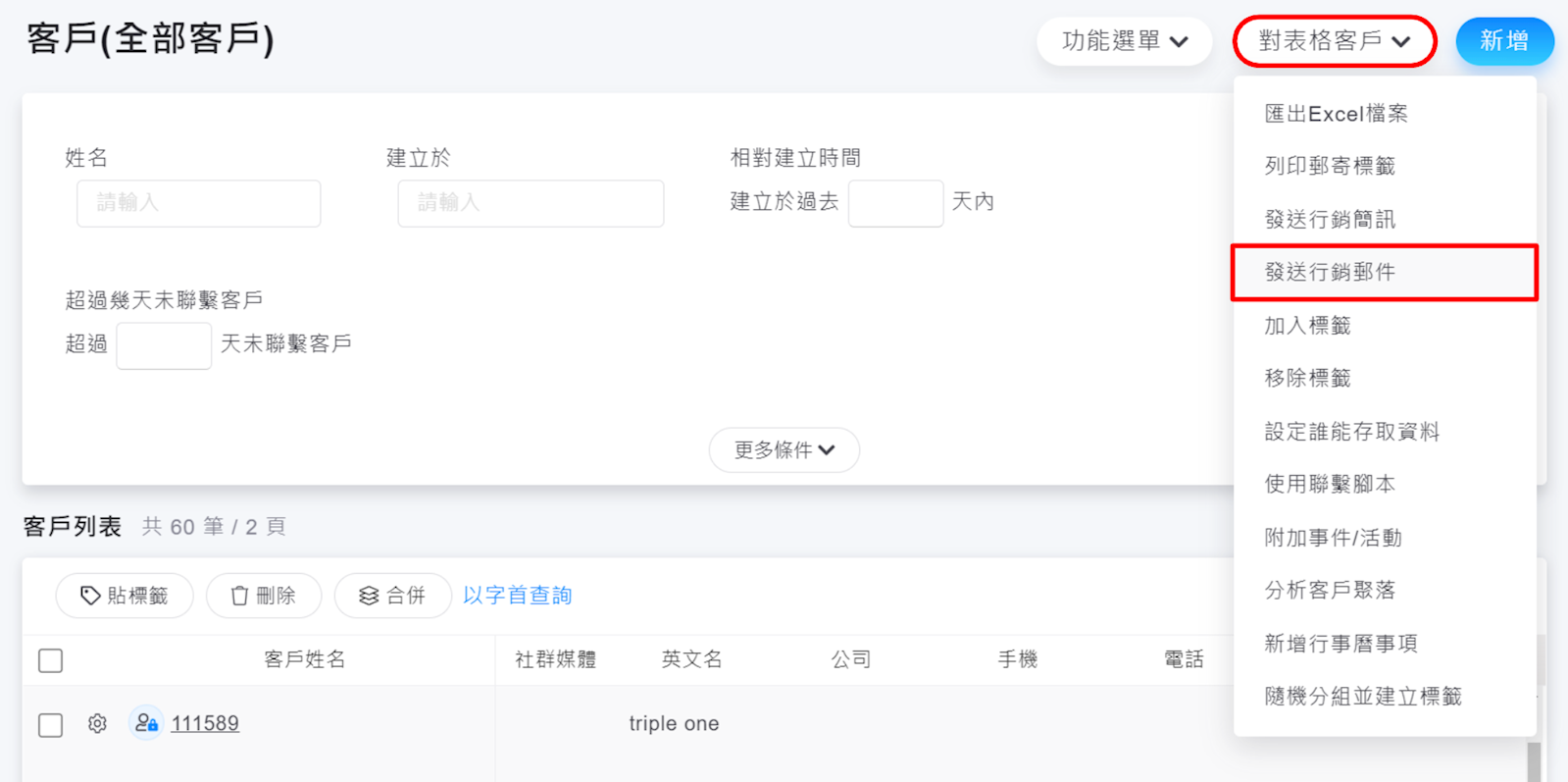Click the trash icon button 刪除
Image resolution: width=1568 pixels, height=782 pixels.
click(263, 596)
